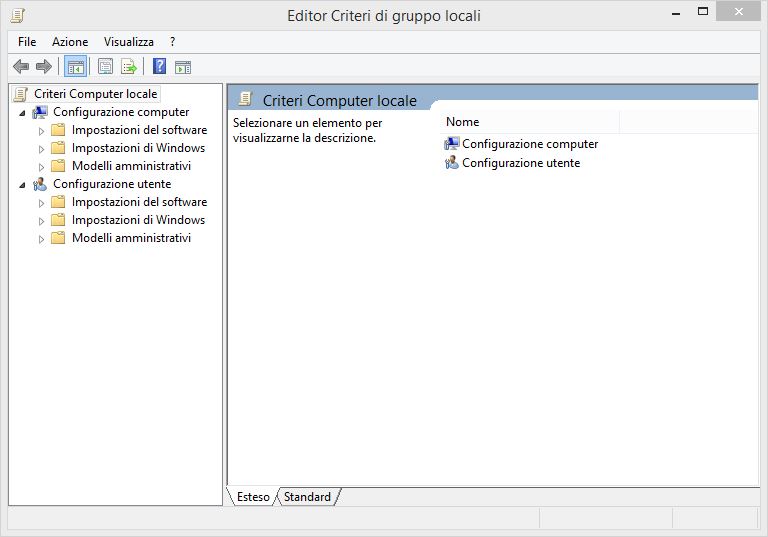Select Modelli amministrativi label under Configurazione utente
This screenshot has width=768, height=537.
pyautogui.click(x=131, y=238)
